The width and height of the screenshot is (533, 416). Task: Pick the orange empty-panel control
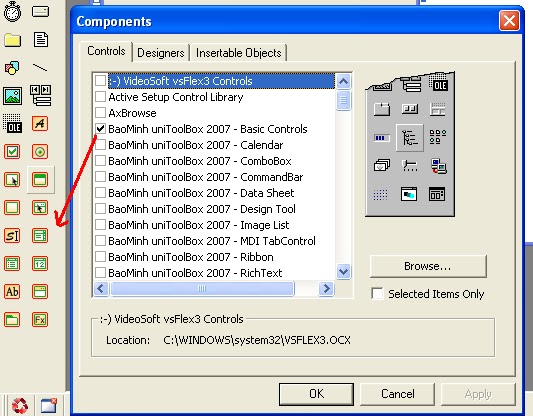coord(12,207)
